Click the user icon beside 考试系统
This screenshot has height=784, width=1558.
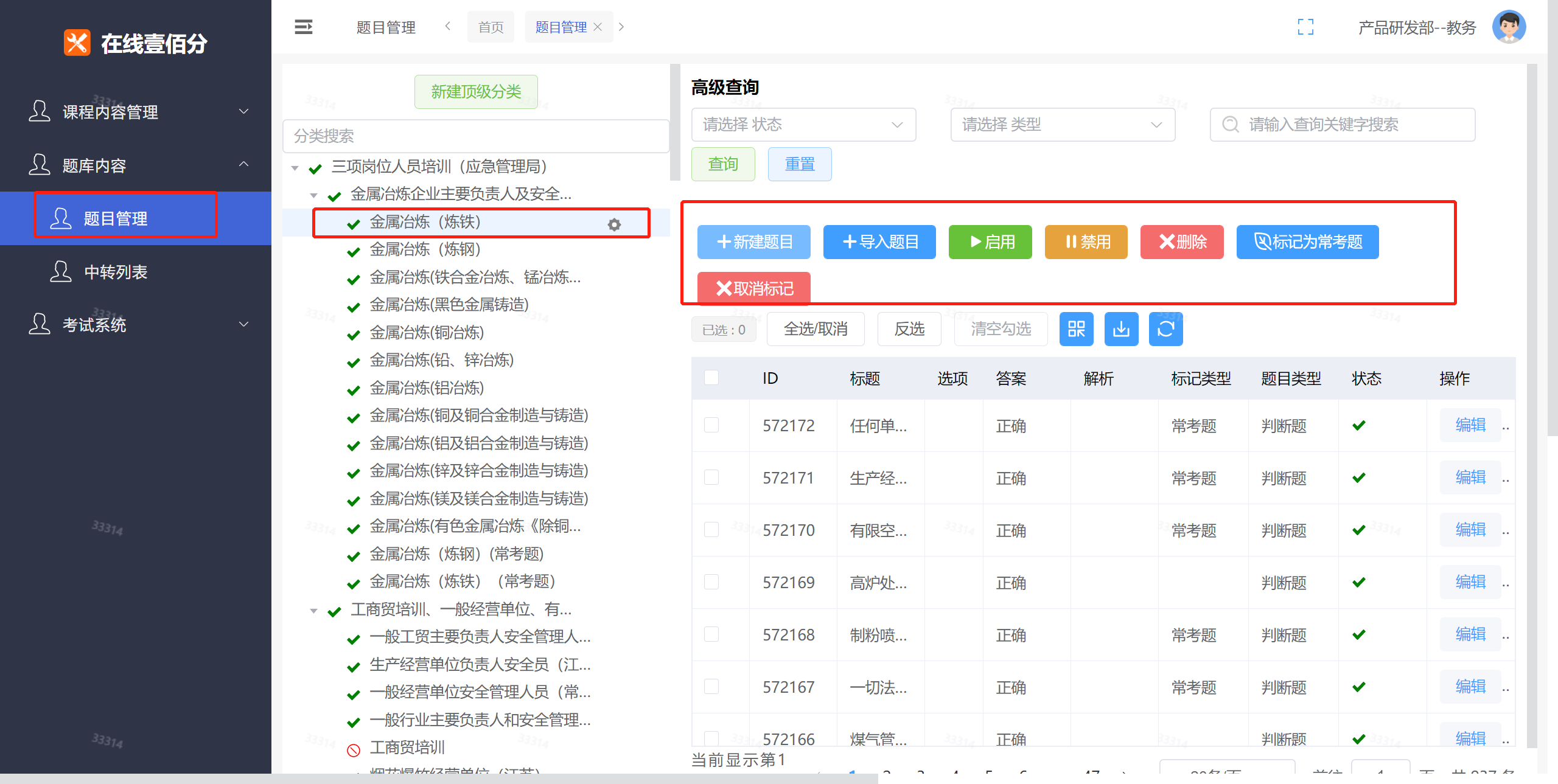(40, 324)
